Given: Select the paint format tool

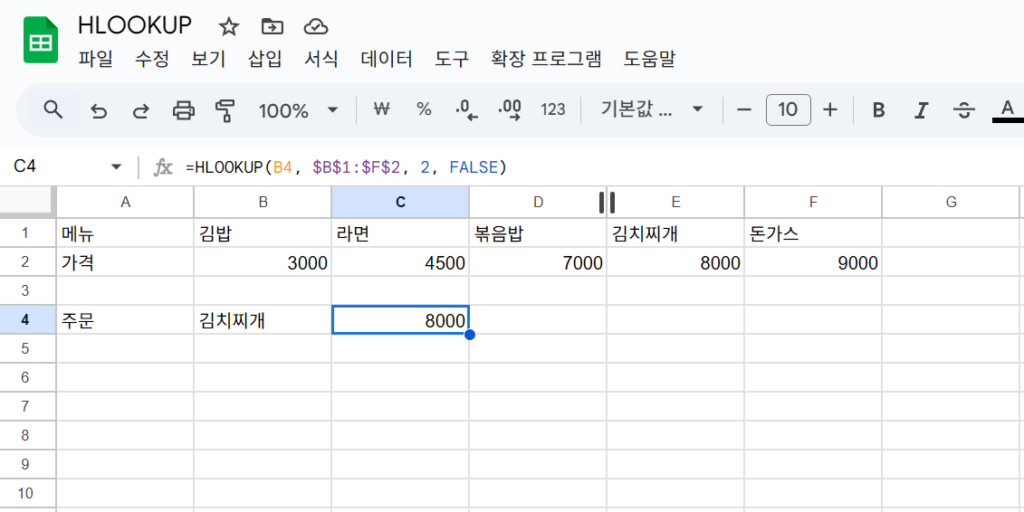Looking at the screenshot, I should pos(224,110).
